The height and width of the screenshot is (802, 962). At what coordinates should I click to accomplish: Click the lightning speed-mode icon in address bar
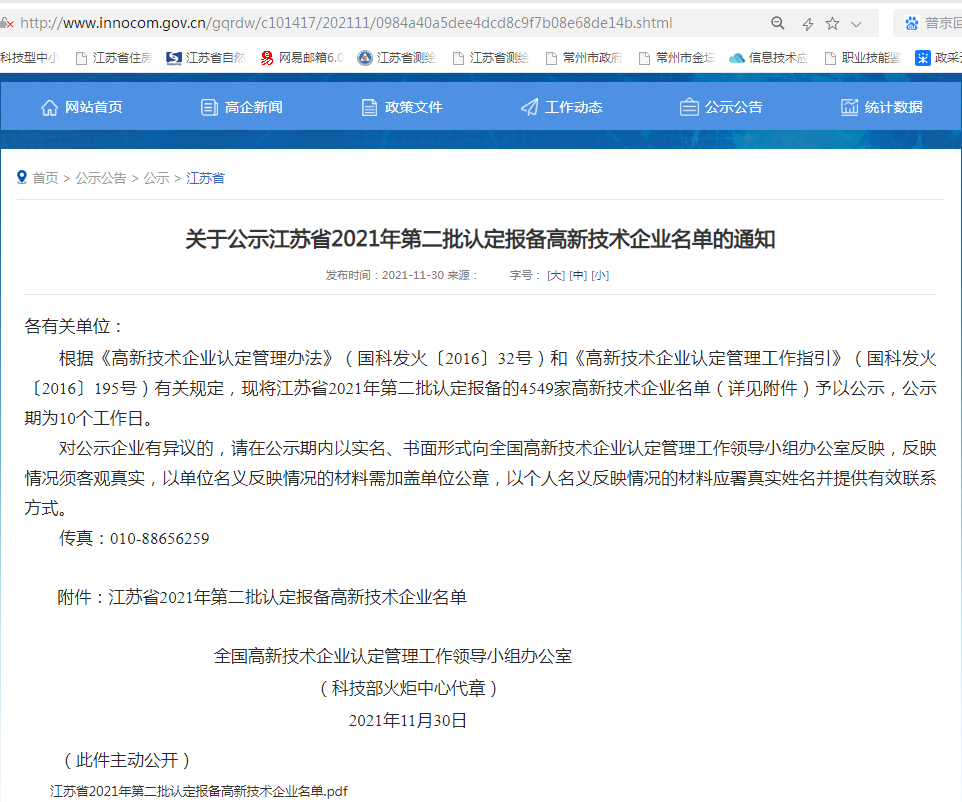(x=807, y=23)
